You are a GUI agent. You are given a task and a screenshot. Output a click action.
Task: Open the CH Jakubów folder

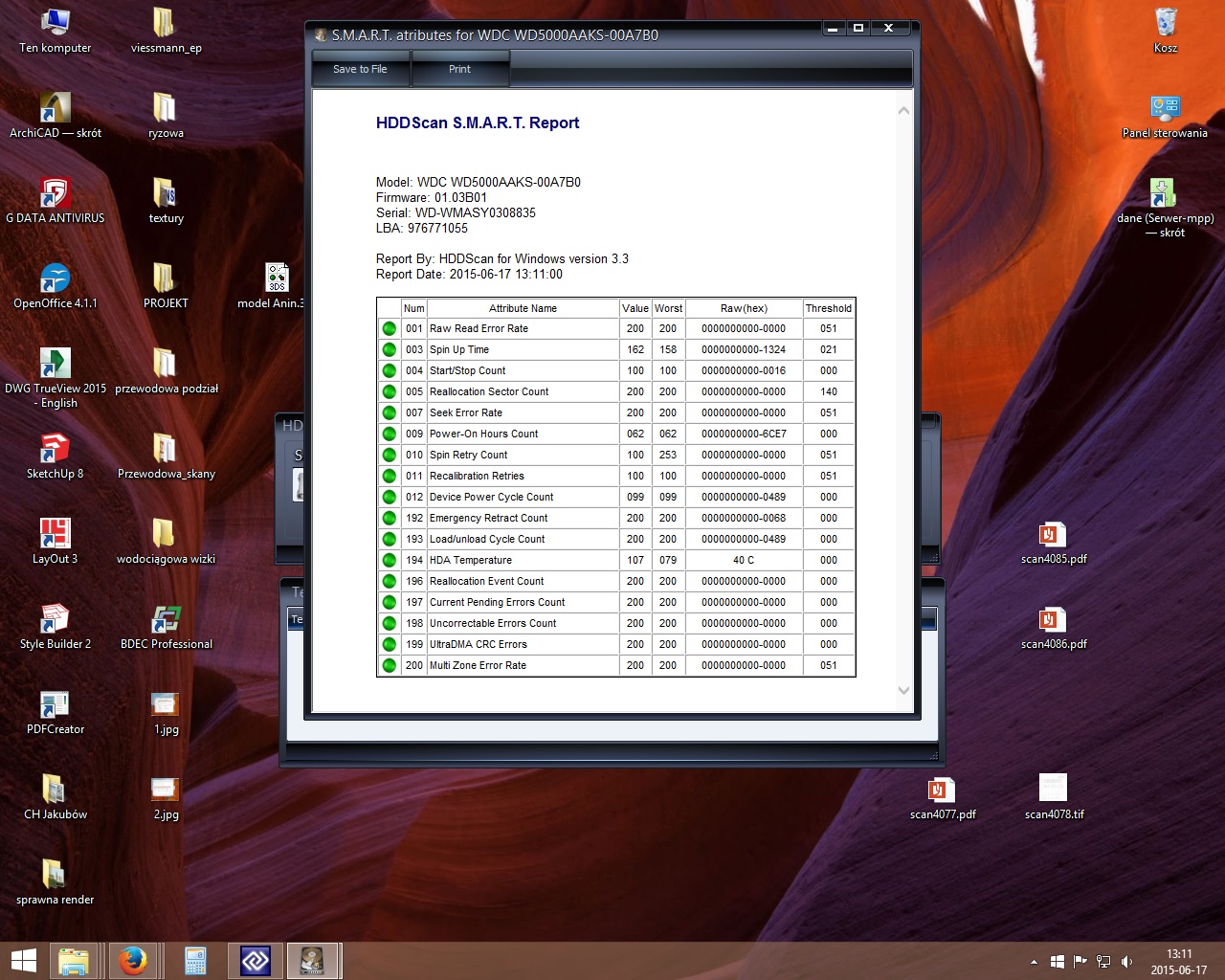point(56,798)
